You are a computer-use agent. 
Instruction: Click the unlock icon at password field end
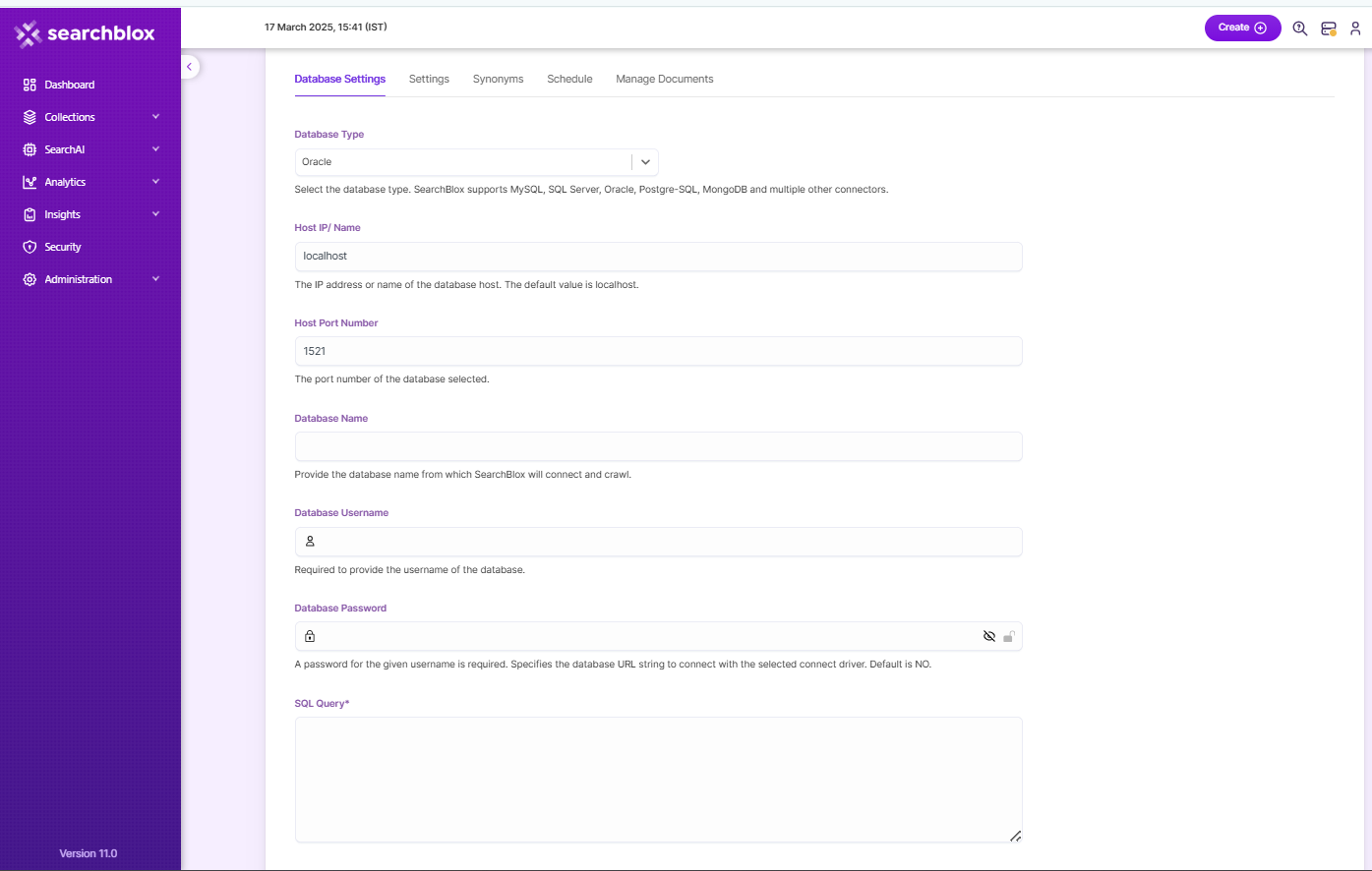click(1009, 636)
